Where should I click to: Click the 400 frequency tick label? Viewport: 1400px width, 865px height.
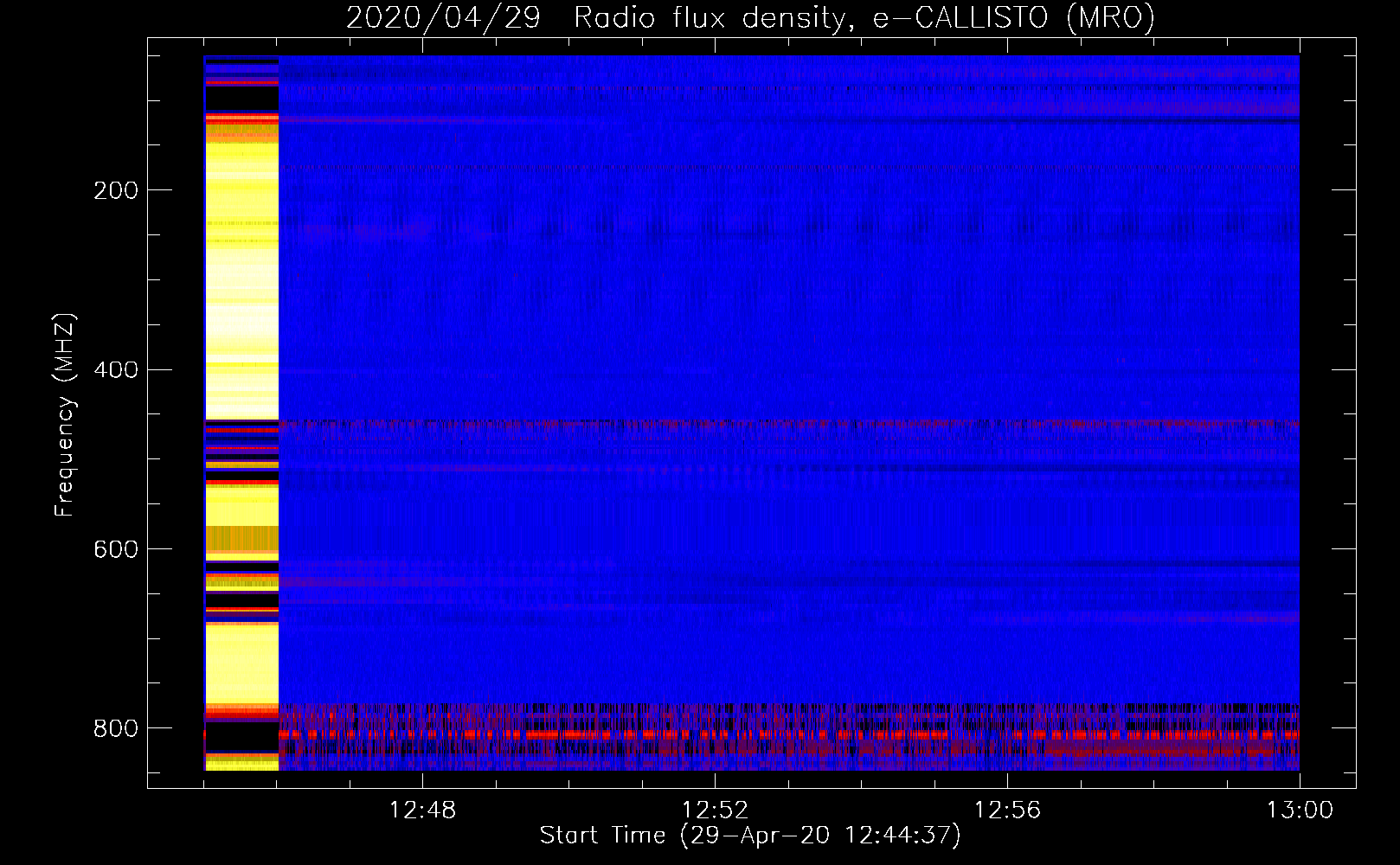(115, 370)
